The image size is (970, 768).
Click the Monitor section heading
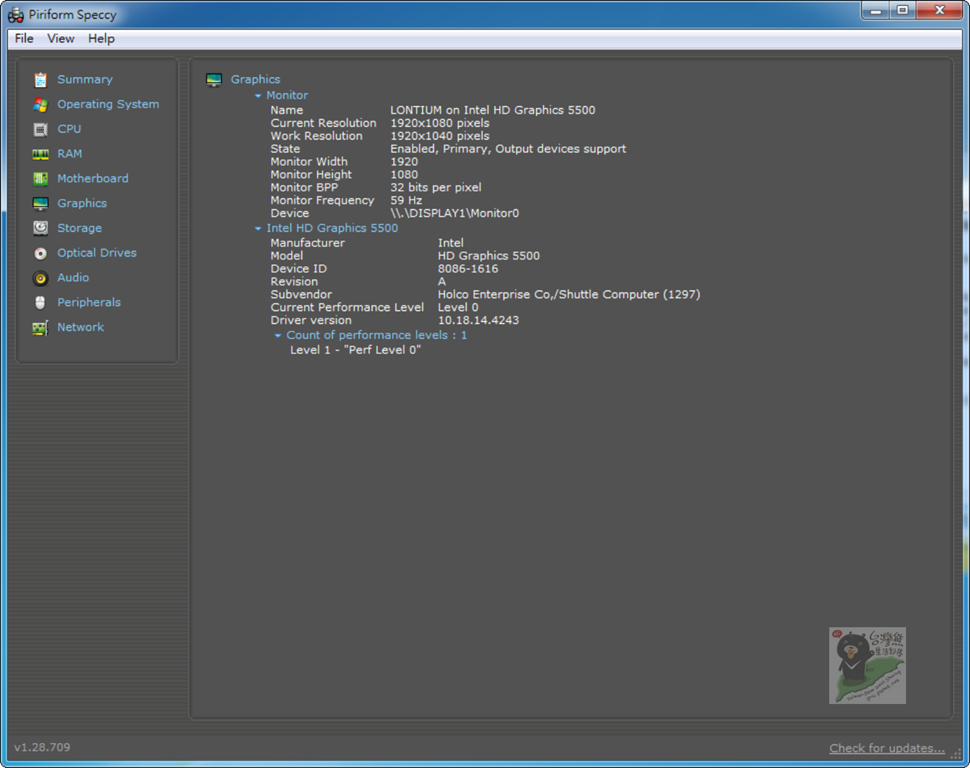coord(287,95)
